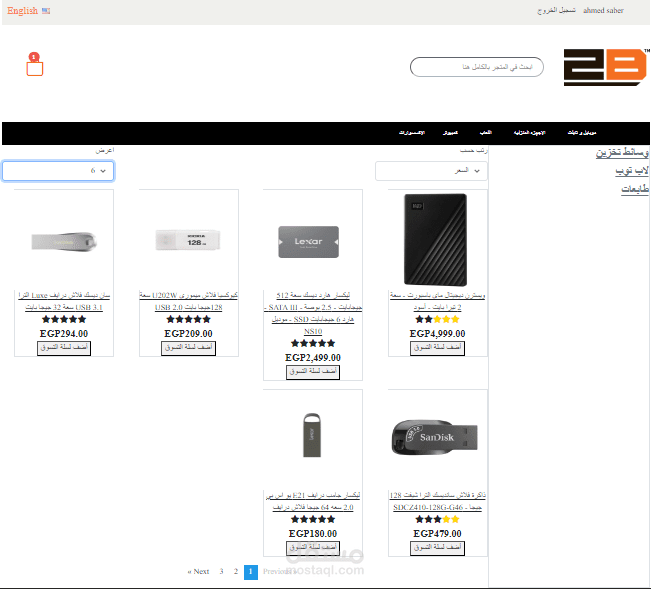This screenshot has width=651, height=589.
Task: Click the EGP2,499.00 price text
Action: [x=313, y=358]
